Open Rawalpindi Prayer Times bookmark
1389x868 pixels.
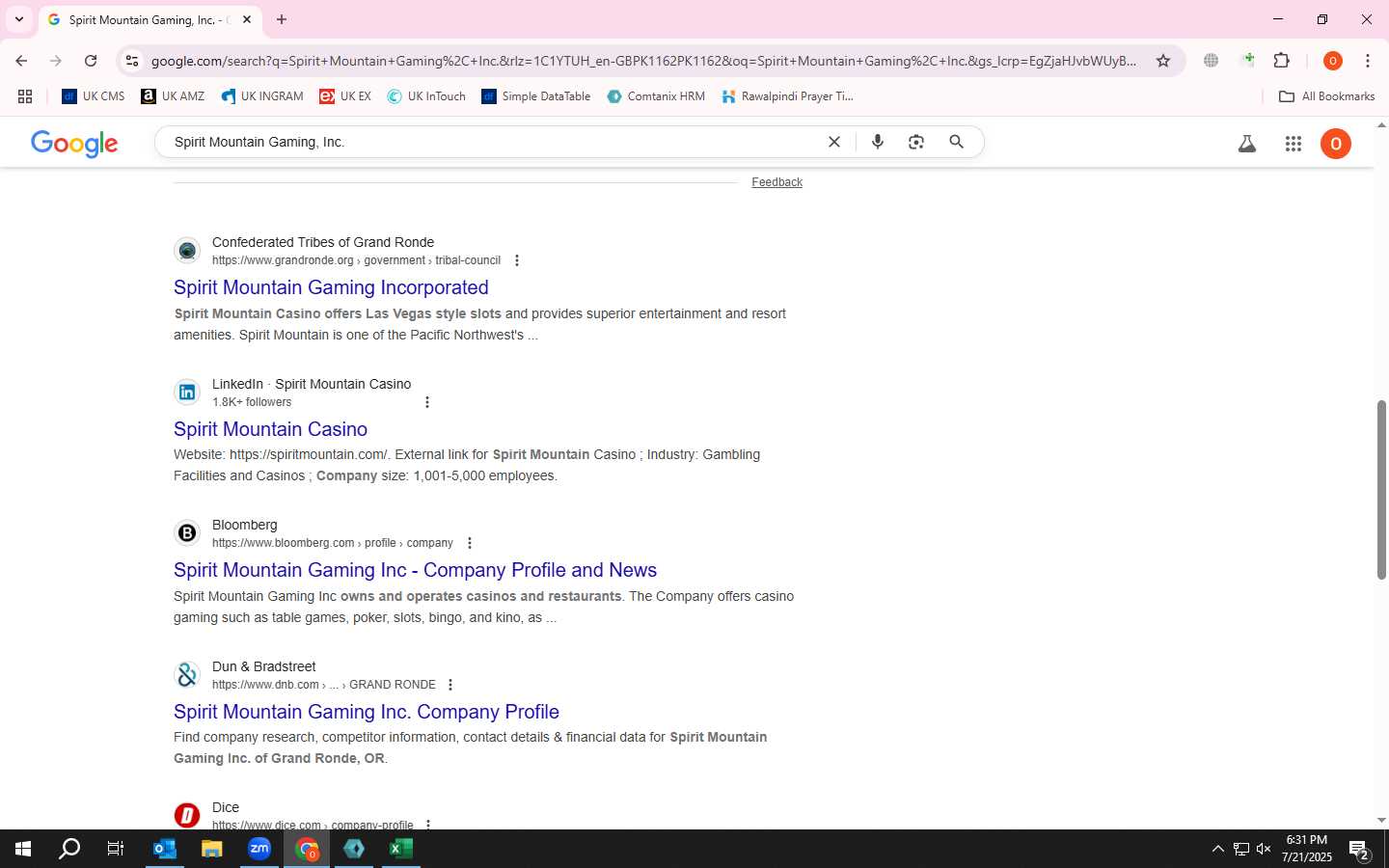pos(787,96)
